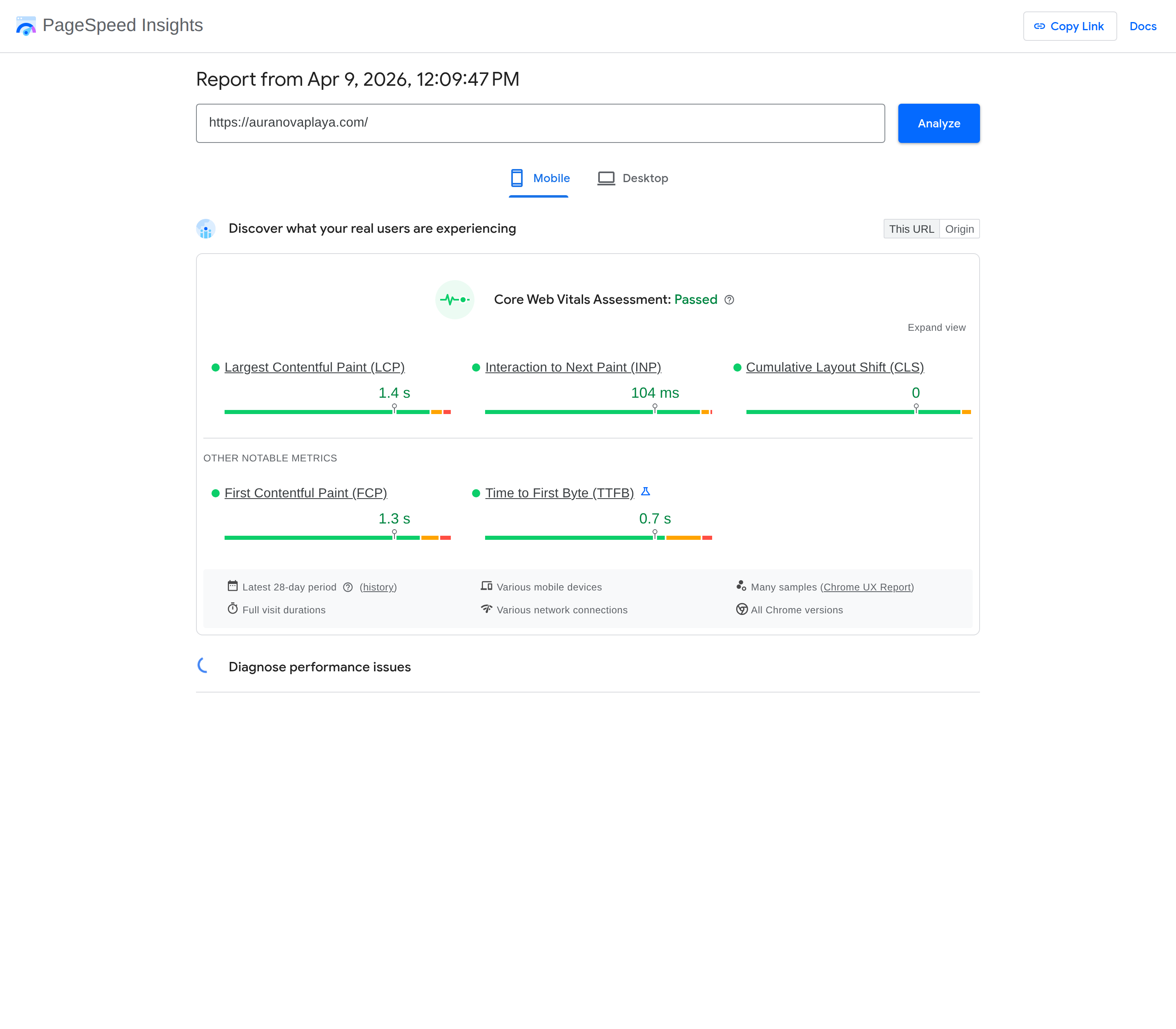This screenshot has height=1029, width=1176.
Task: Click the LCP value 1.4 s
Action: [394, 393]
